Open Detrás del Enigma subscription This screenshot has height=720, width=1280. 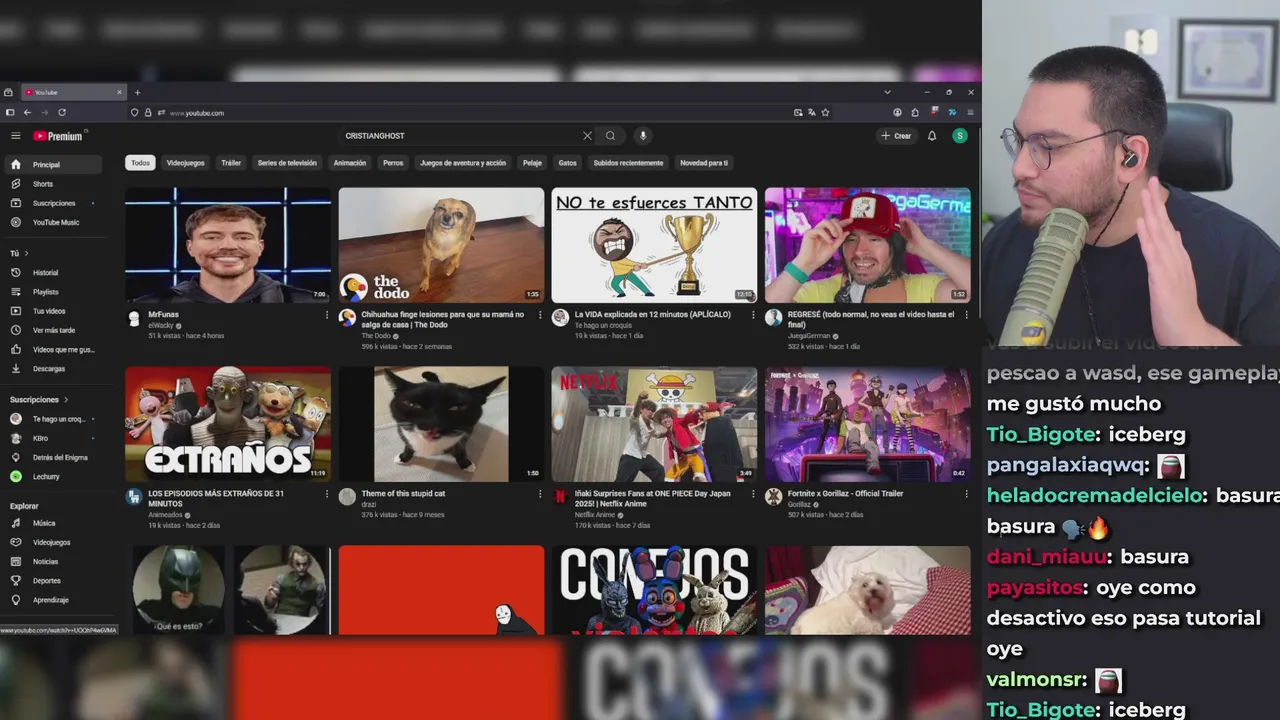click(x=52, y=457)
